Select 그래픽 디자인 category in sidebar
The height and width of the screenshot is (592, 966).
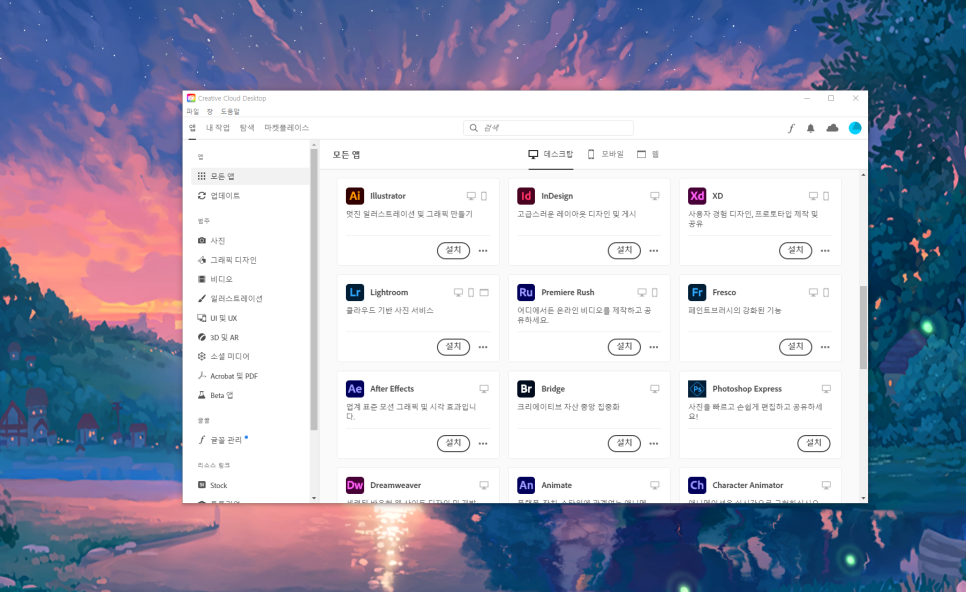point(250,260)
